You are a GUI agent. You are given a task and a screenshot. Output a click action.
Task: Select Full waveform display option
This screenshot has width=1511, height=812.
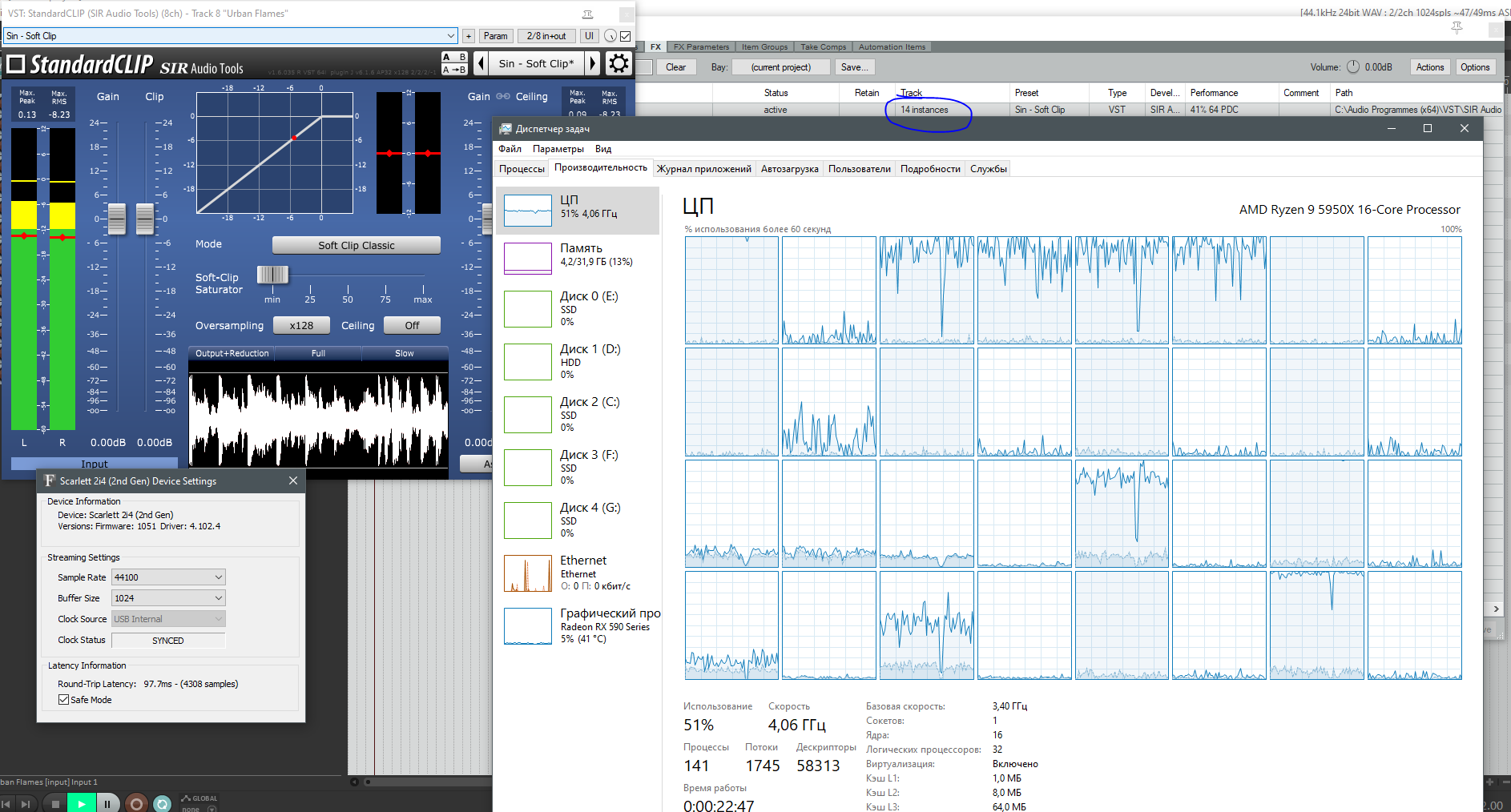(x=318, y=353)
